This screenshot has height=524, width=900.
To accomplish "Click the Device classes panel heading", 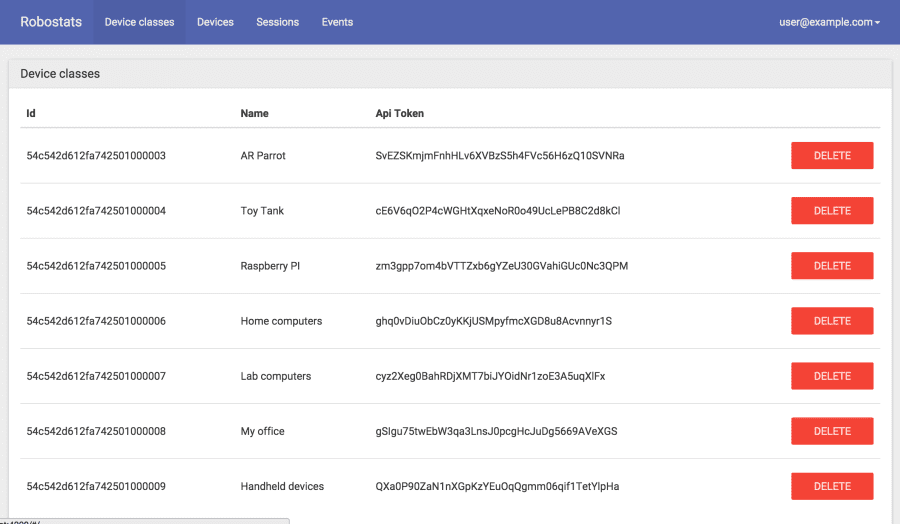I will [60, 73].
